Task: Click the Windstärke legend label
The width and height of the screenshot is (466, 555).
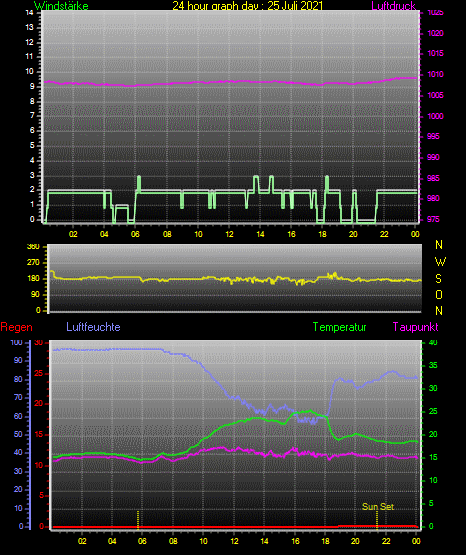Action: [61, 5]
